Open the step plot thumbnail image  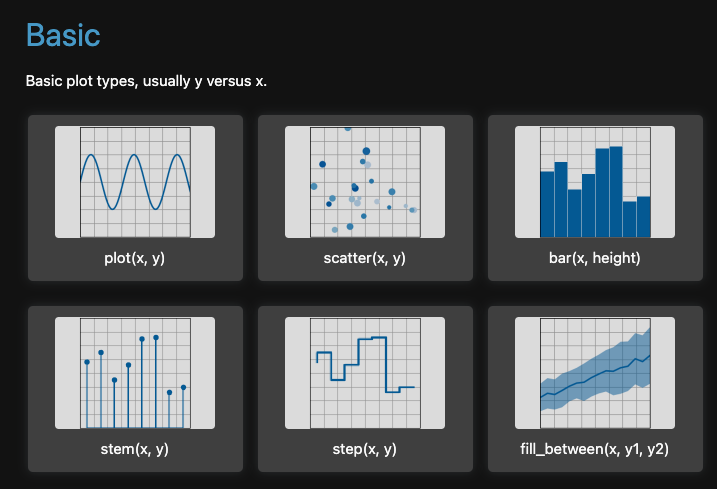364,373
